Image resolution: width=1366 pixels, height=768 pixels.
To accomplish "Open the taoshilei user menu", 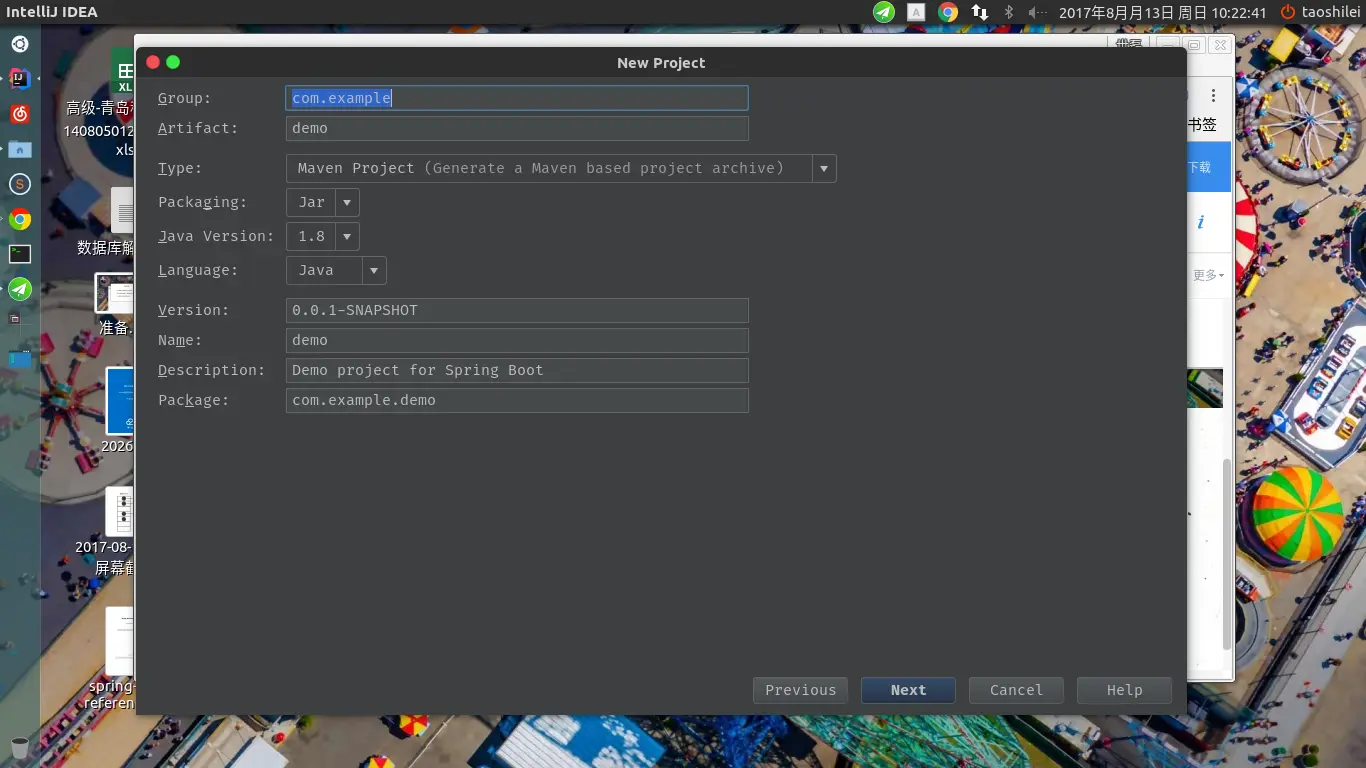I will coord(1331,12).
